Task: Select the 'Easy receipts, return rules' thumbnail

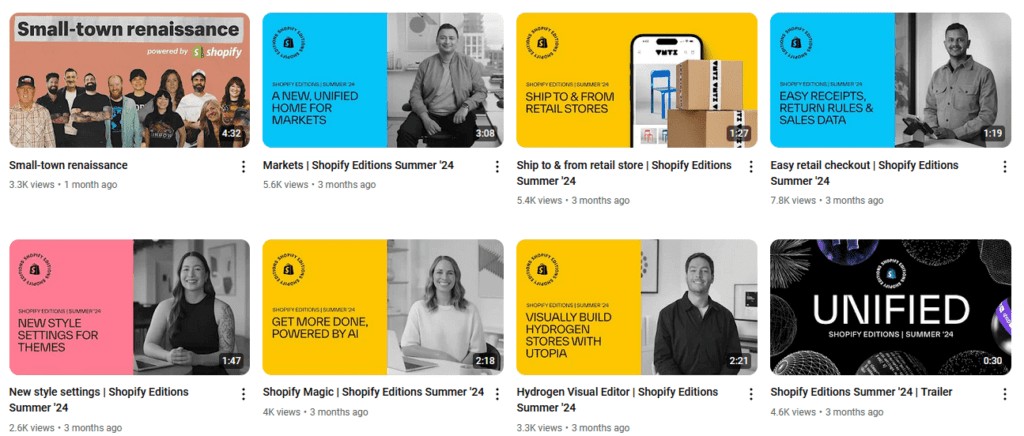Action: pos(890,80)
